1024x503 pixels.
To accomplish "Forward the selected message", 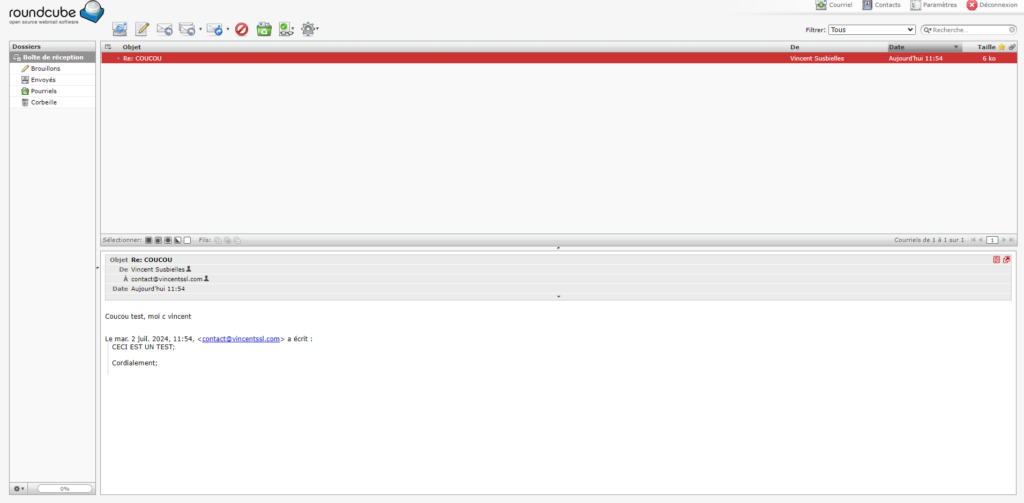I will pyautogui.click(x=214, y=29).
